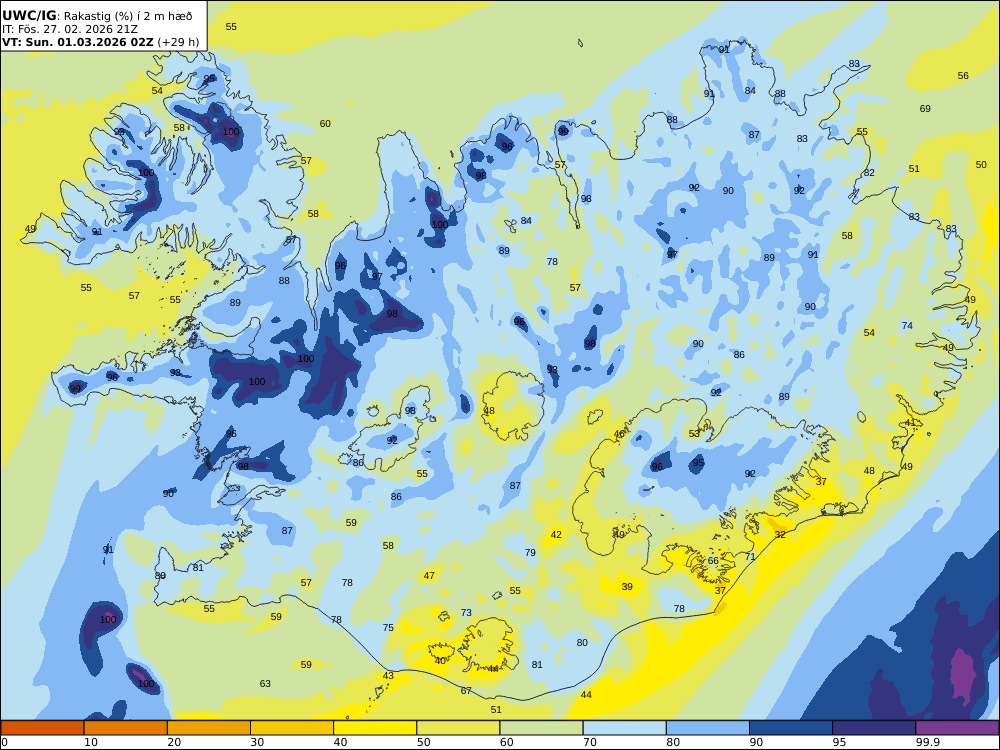Screen dimensions: 1000x750
Task: Select the 41 value on the east coast
Action: click(x=910, y=423)
